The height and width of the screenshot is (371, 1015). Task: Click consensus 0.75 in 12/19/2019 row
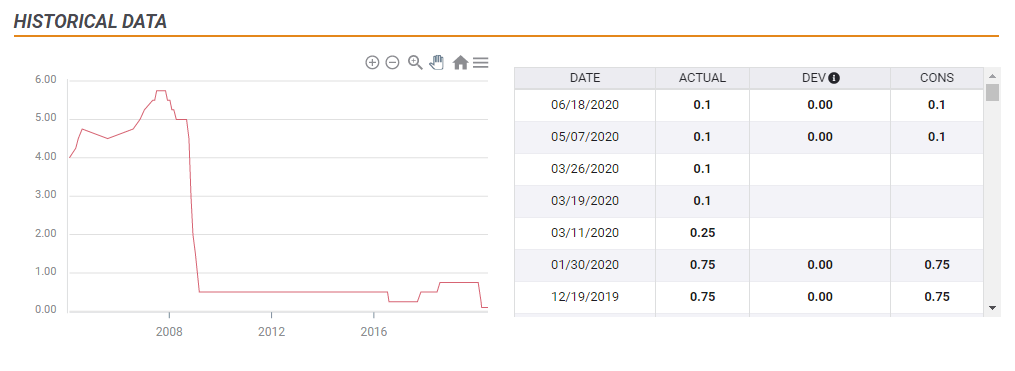[937, 297]
